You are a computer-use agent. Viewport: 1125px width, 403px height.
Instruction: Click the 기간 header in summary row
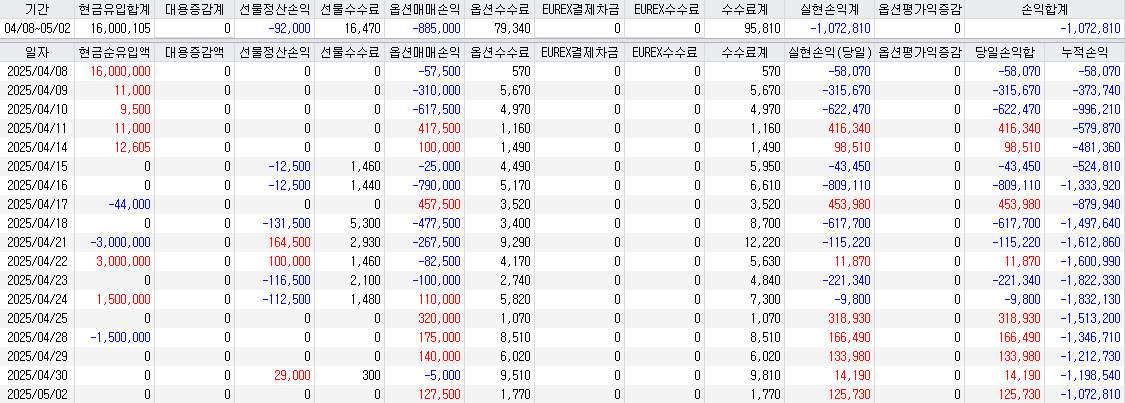(36, 9)
